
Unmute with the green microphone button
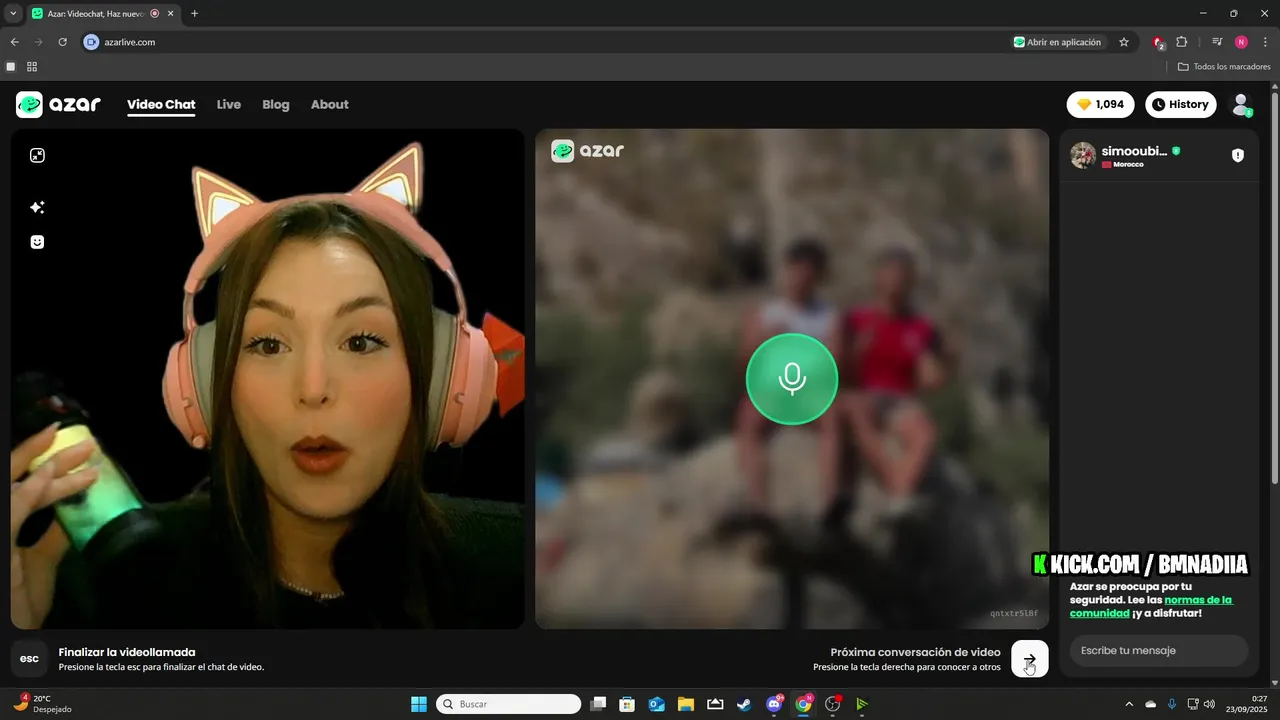(x=792, y=379)
